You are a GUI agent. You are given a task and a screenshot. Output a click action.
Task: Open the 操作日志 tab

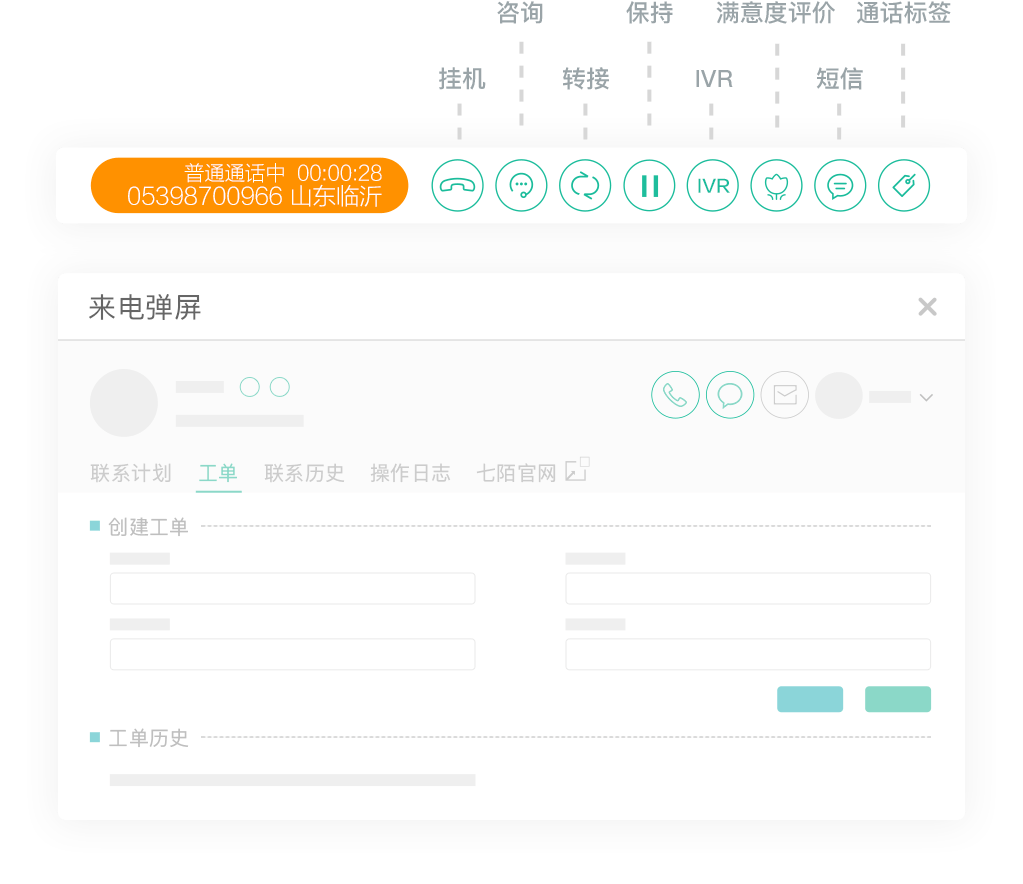pos(410,473)
